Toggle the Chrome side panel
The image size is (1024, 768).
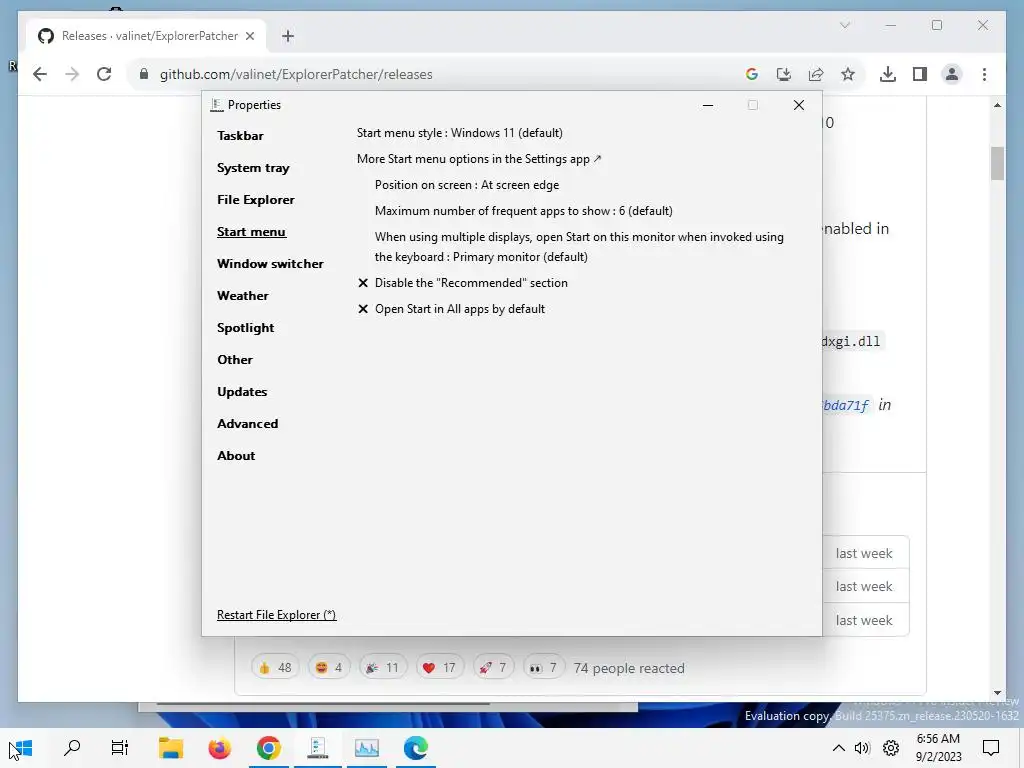[x=920, y=74]
